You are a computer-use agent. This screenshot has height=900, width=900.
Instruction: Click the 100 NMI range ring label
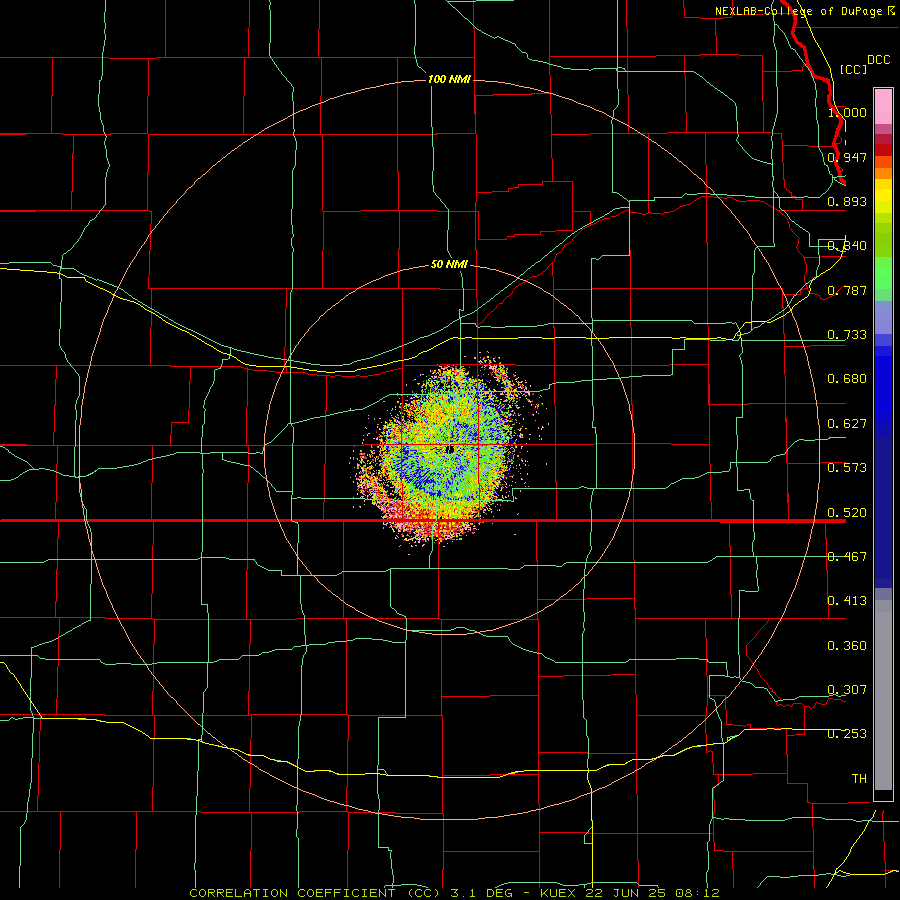pos(449,79)
